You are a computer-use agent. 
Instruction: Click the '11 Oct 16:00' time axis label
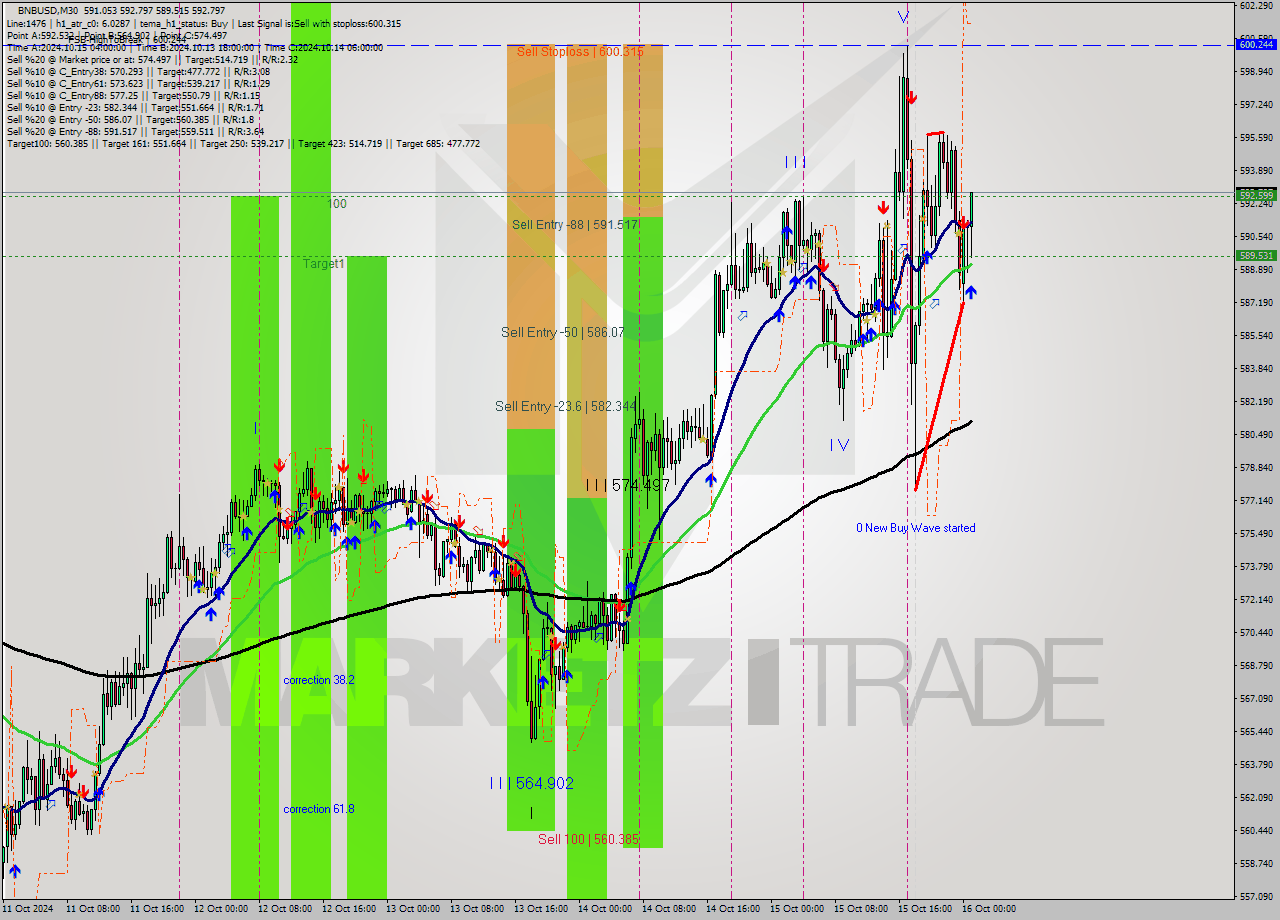pyautogui.click(x=156, y=909)
